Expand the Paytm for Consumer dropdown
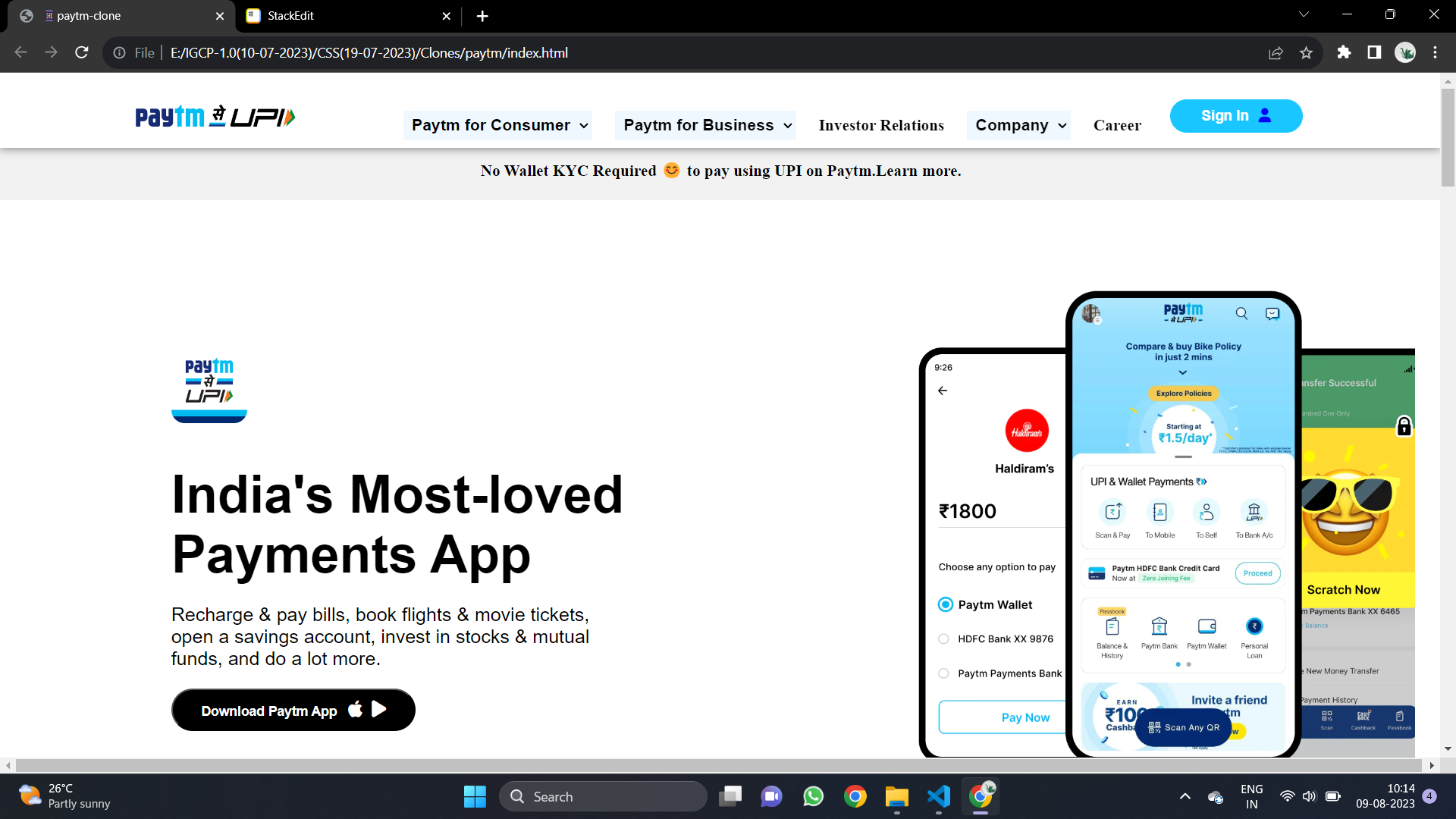Screen dimensions: 1456x819 coord(497,125)
